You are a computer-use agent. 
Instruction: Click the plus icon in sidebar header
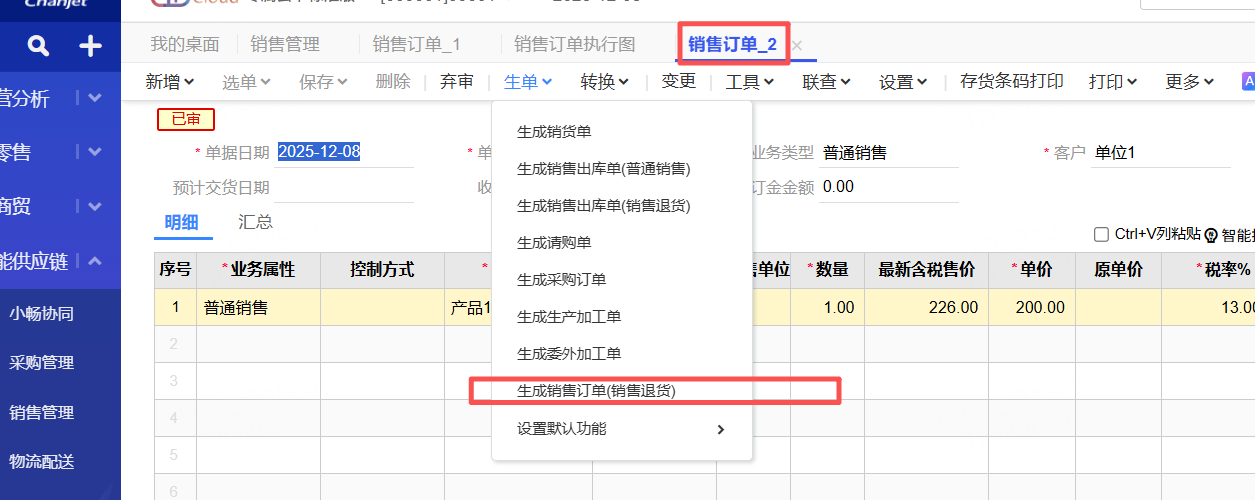tap(90, 46)
